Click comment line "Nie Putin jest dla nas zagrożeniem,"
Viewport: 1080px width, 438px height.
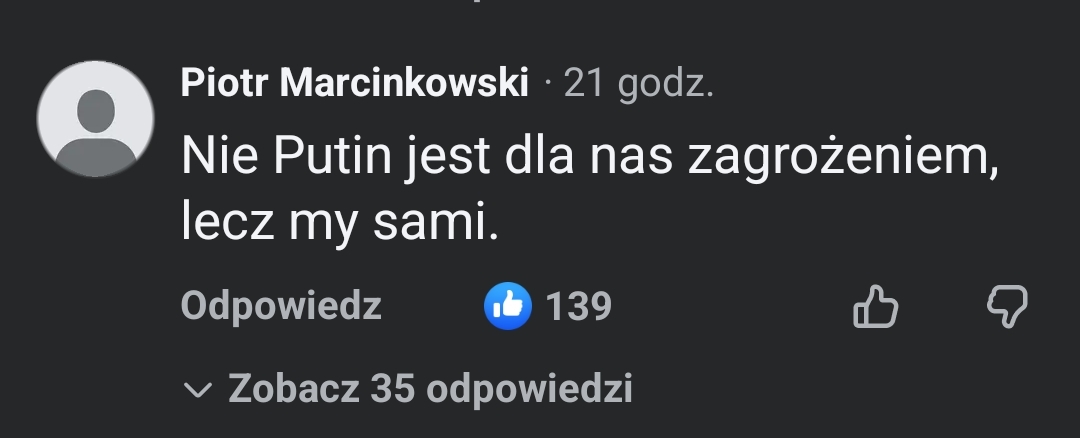590,160
